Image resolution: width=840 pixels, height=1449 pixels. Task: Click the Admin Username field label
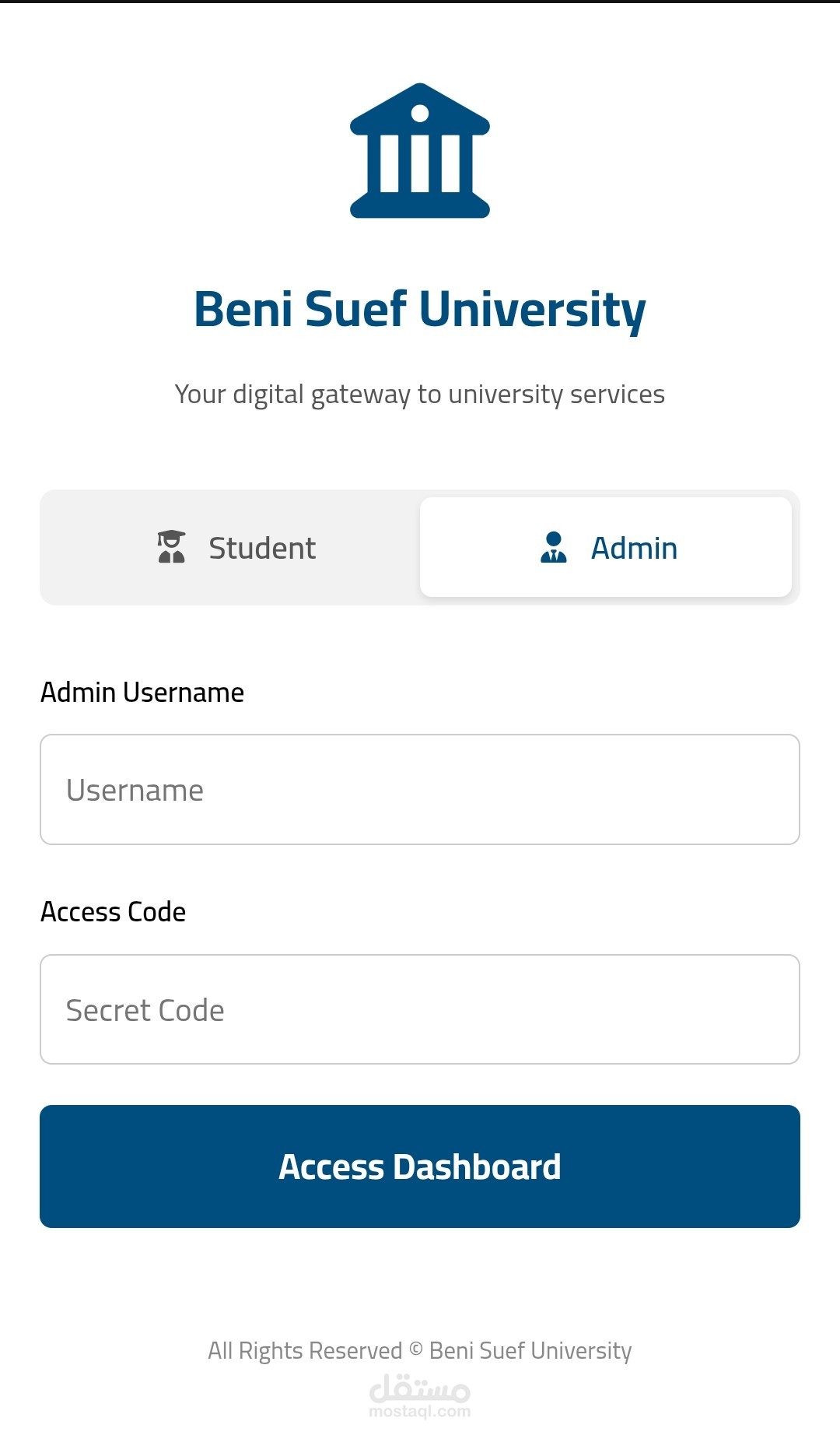142,693
